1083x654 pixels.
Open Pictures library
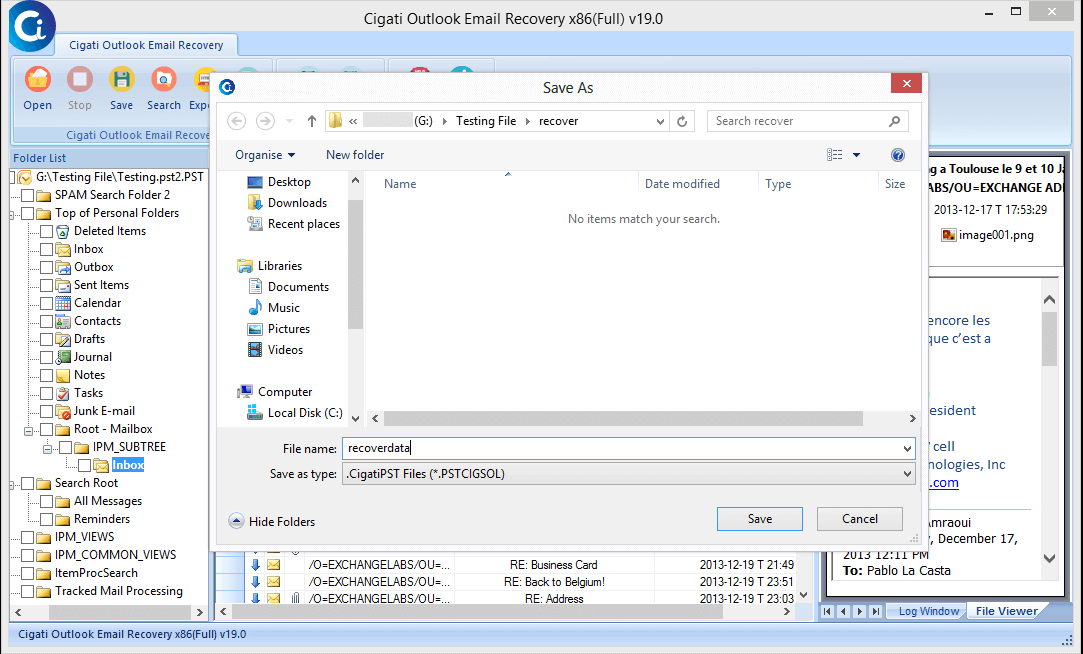pos(279,329)
